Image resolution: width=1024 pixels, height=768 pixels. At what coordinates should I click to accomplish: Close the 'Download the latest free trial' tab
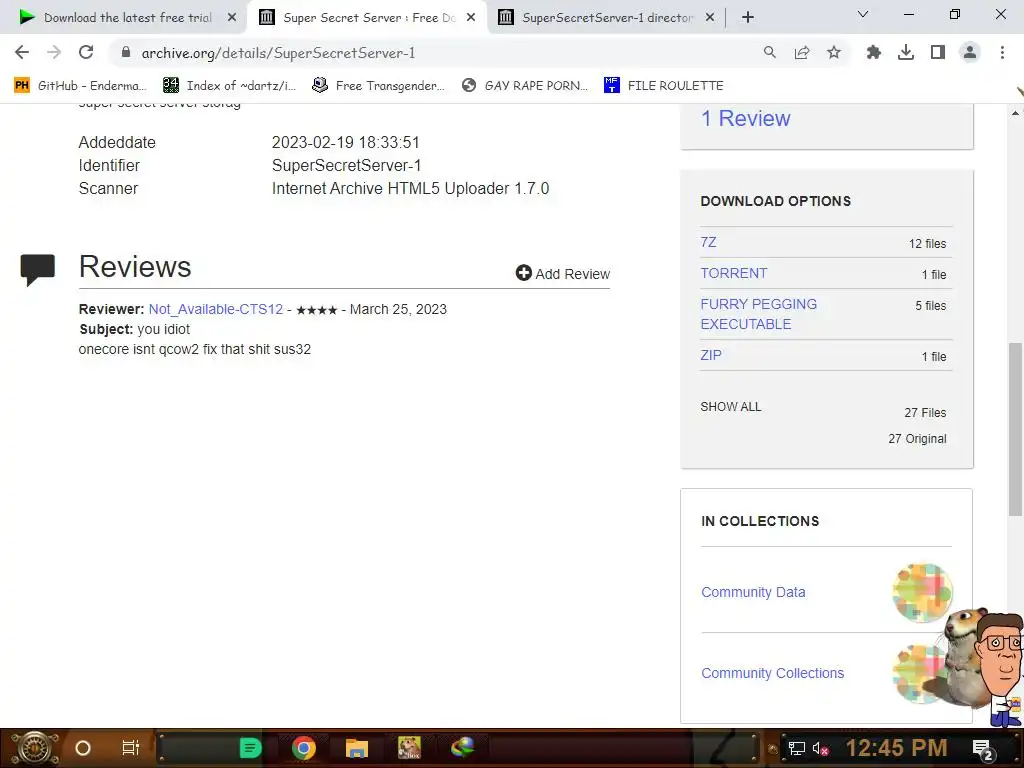click(x=232, y=18)
